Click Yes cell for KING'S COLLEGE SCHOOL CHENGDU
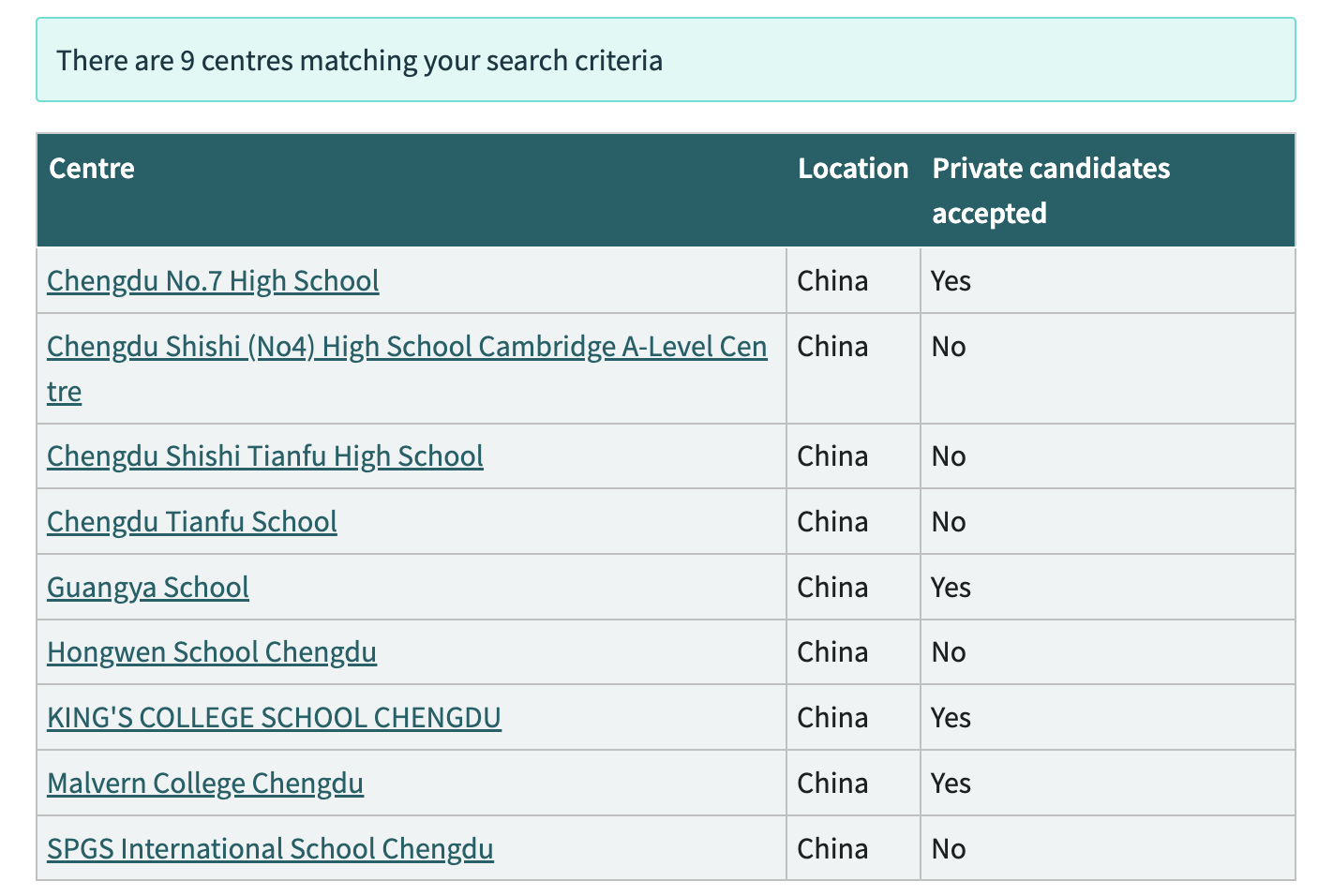Screen dimensions: 1318x896 click(951, 718)
